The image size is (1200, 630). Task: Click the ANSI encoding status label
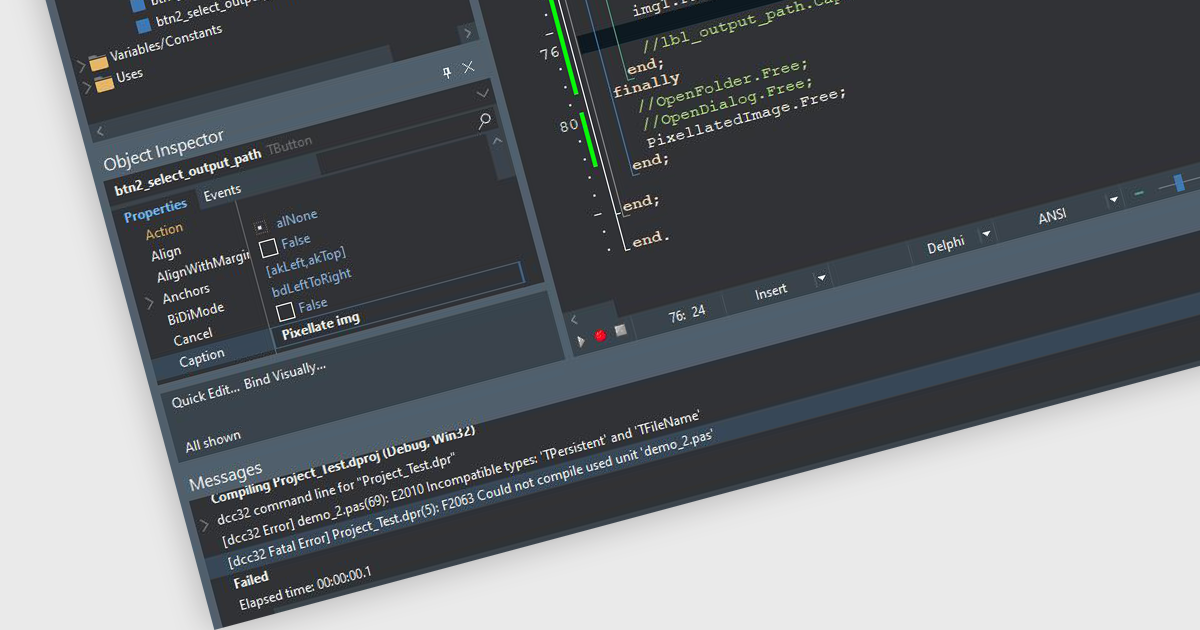tap(1053, 216)
